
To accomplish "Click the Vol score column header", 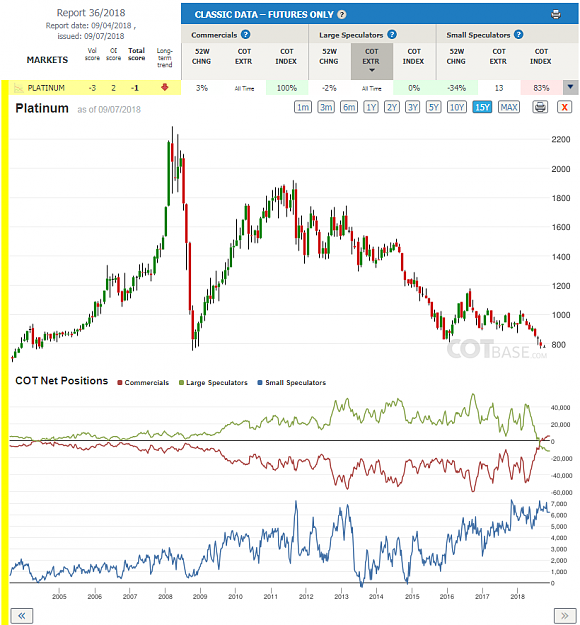I will 92,54.
